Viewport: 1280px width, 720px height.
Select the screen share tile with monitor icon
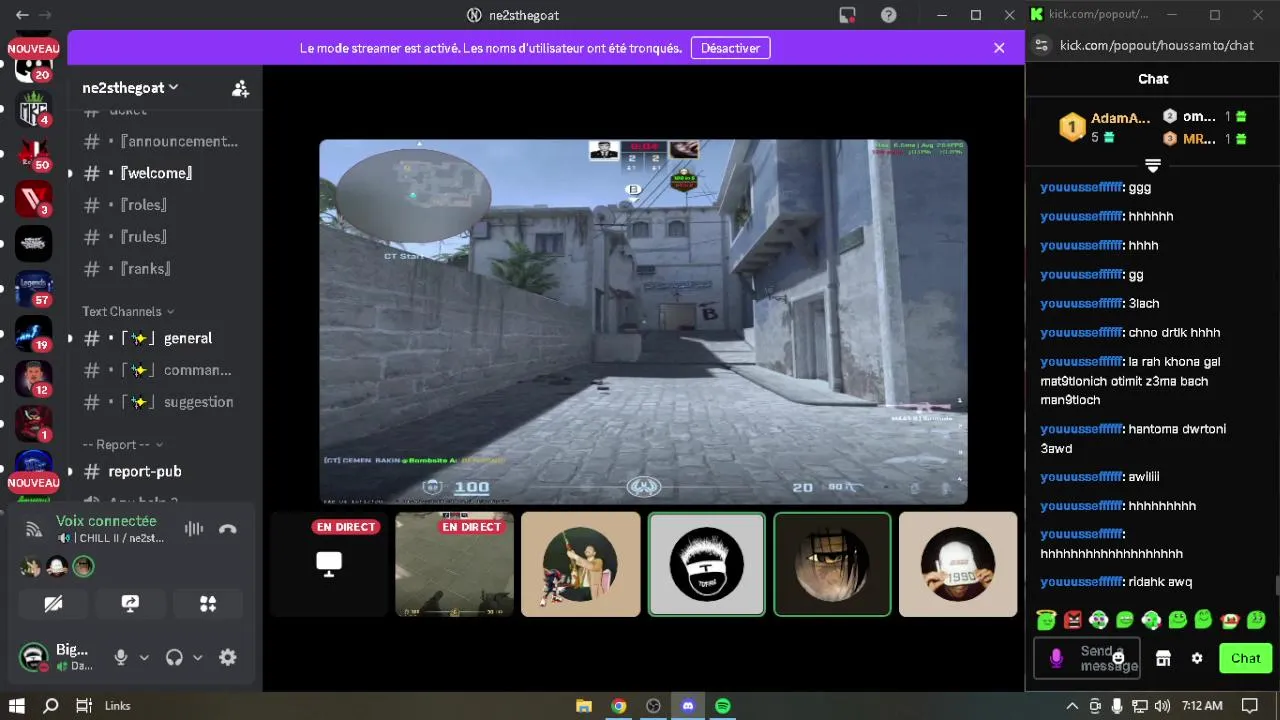pyautogui.click(x=328, y=564)
